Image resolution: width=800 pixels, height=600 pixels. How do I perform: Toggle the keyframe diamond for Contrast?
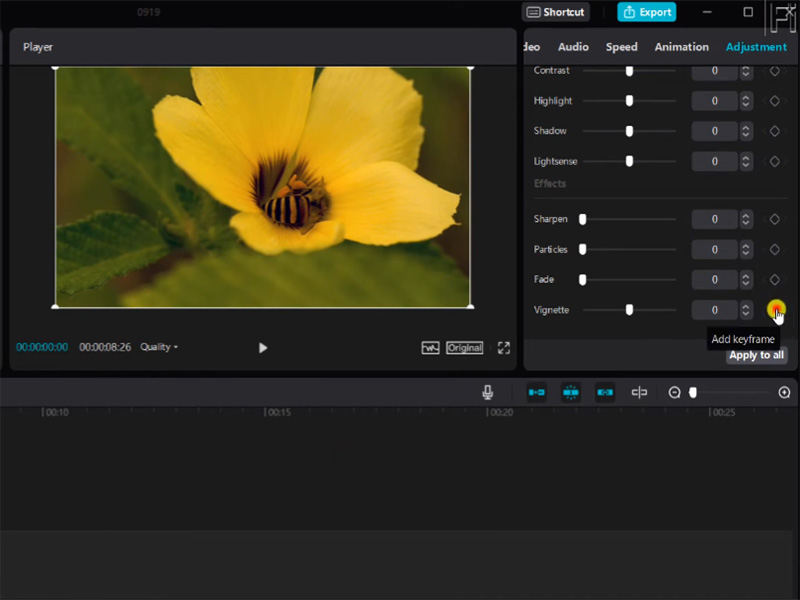(773, 70)
